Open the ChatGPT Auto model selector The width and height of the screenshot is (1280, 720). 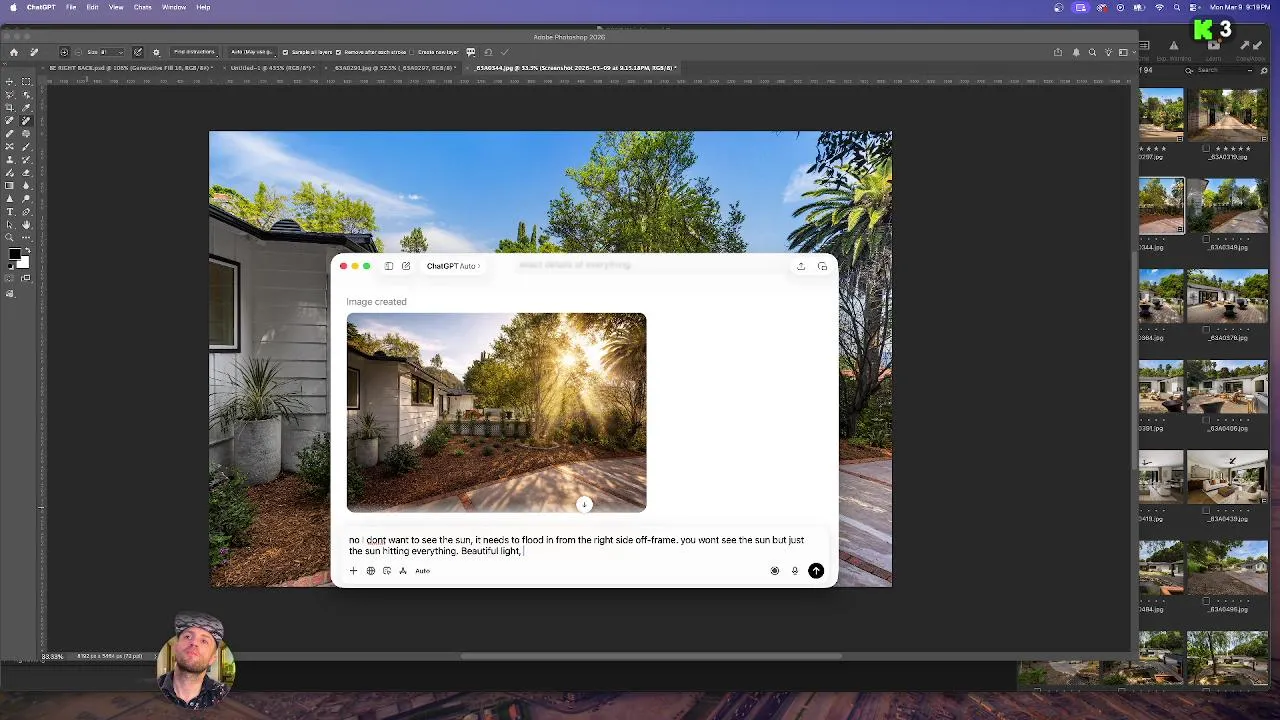(453, 266)
